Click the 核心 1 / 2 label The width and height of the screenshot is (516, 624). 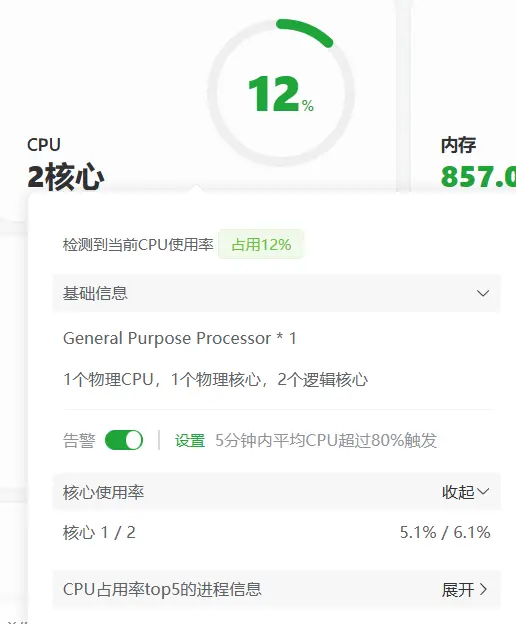pyautogui.click(x=99, y=532)
